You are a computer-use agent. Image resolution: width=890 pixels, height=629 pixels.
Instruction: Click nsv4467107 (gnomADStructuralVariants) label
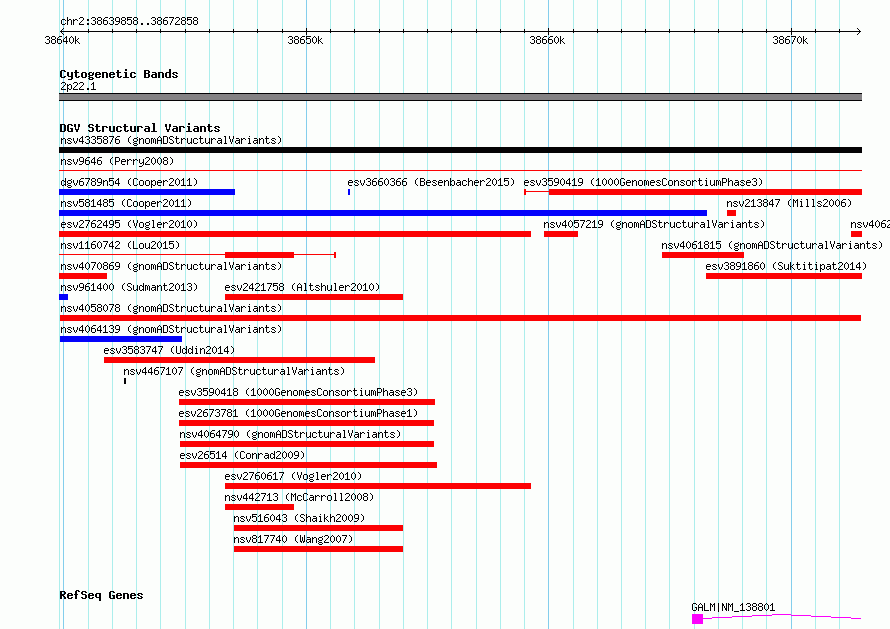tap(234, 371)
